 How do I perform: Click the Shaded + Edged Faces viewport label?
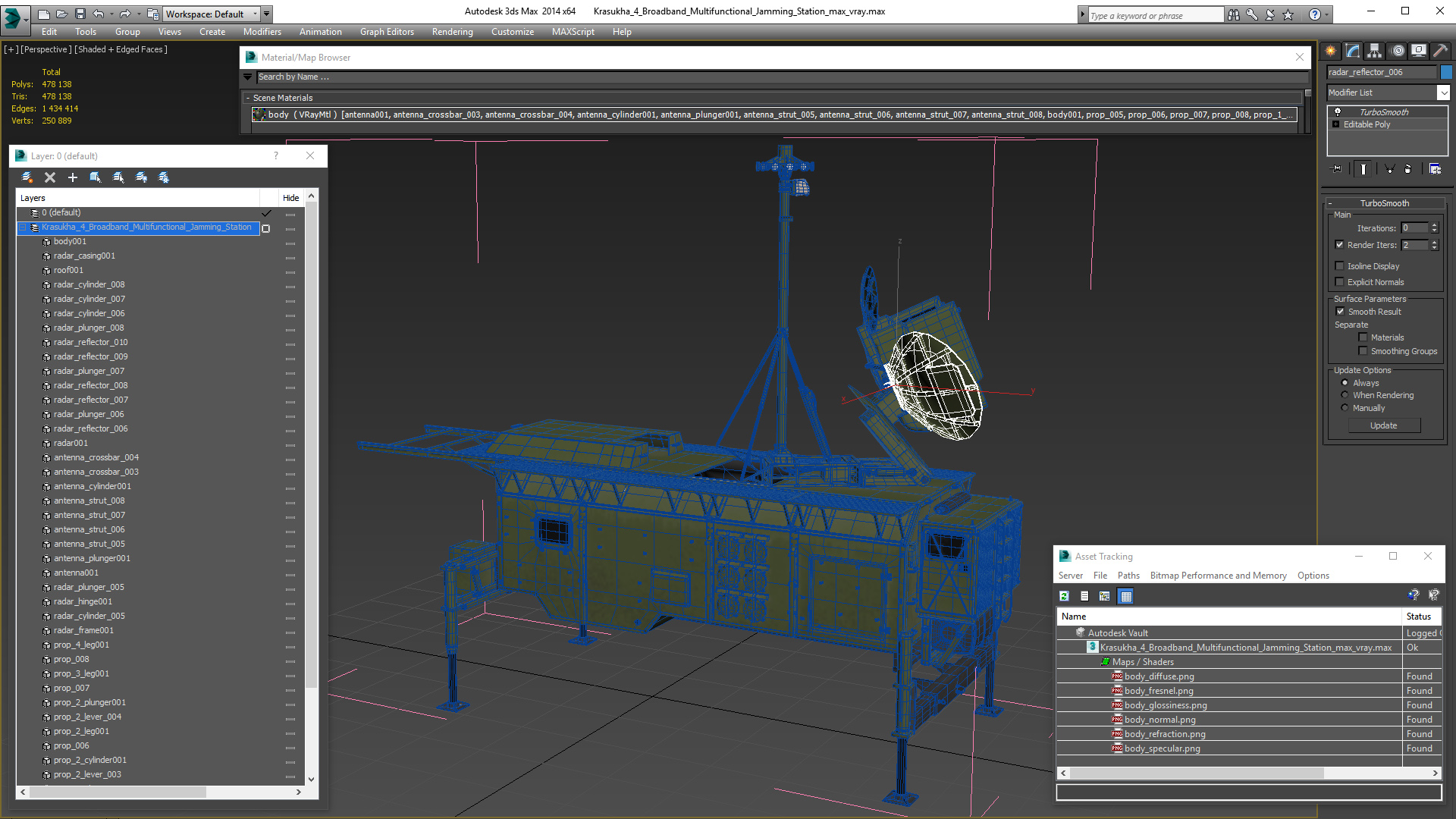(x=121, y=49)
